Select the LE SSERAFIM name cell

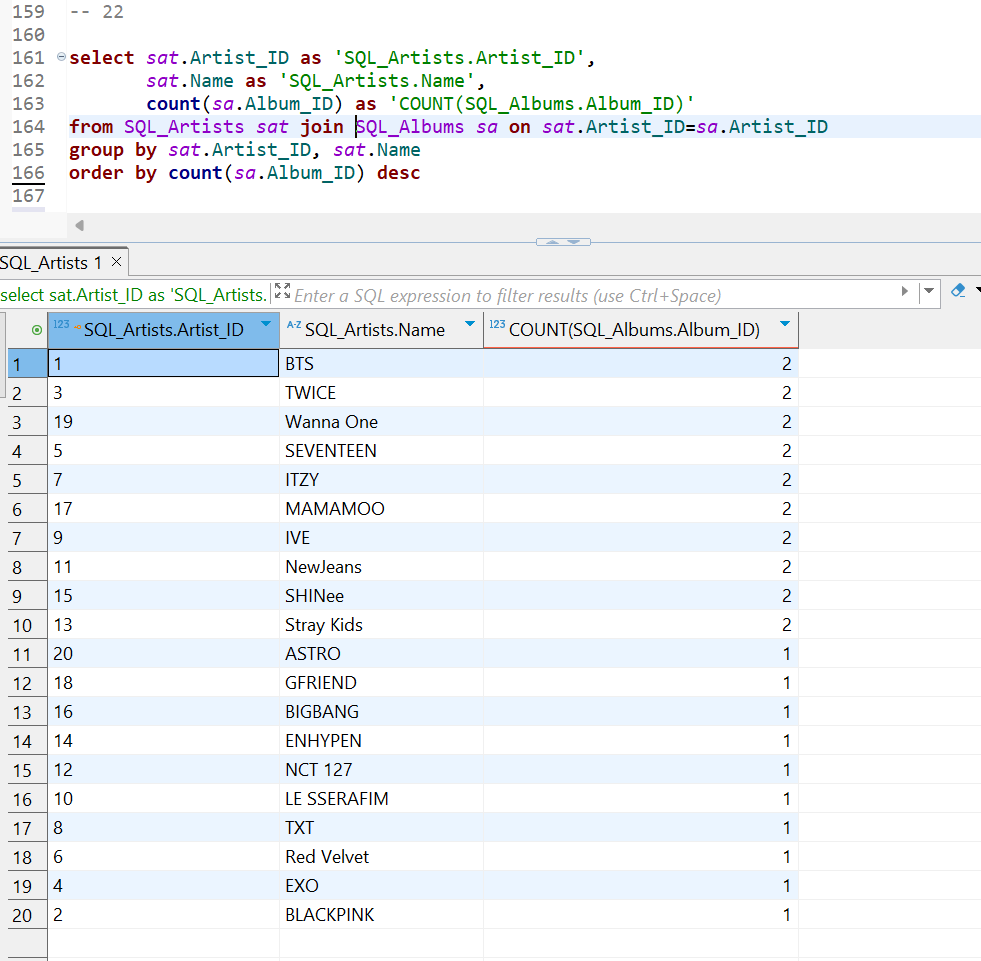coord(381,798)
